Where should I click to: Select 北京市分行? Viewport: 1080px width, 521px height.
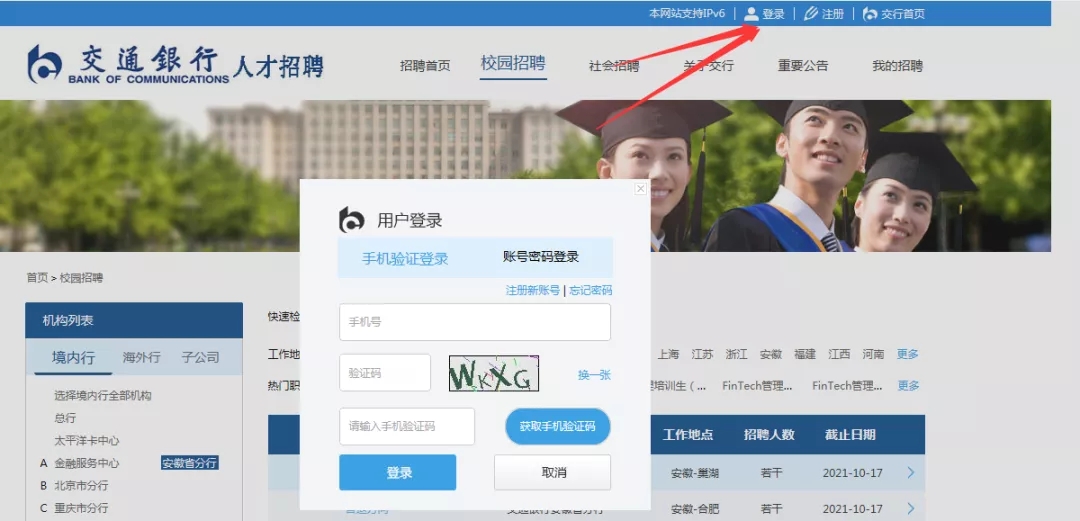tap(81, 485)
